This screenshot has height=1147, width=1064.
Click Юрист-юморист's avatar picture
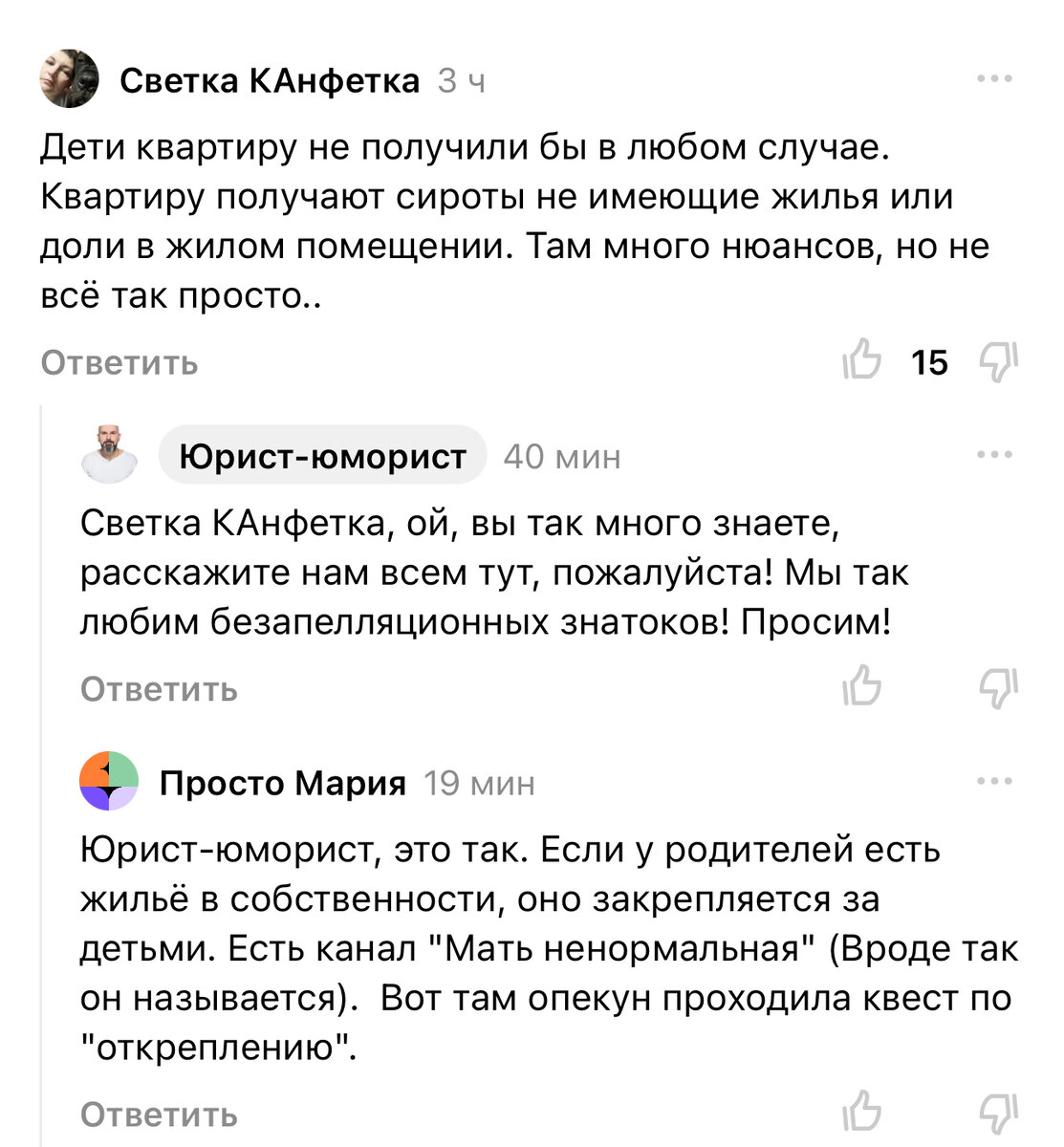click(110, 456)
